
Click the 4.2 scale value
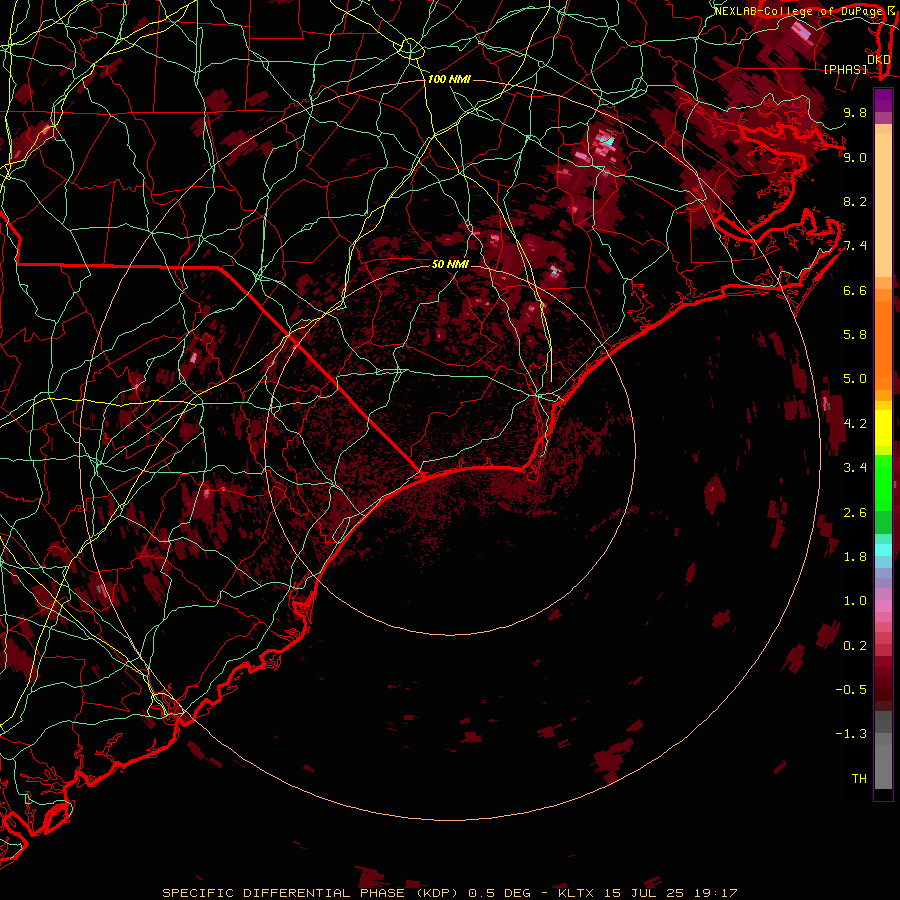[x=855, y=424]
